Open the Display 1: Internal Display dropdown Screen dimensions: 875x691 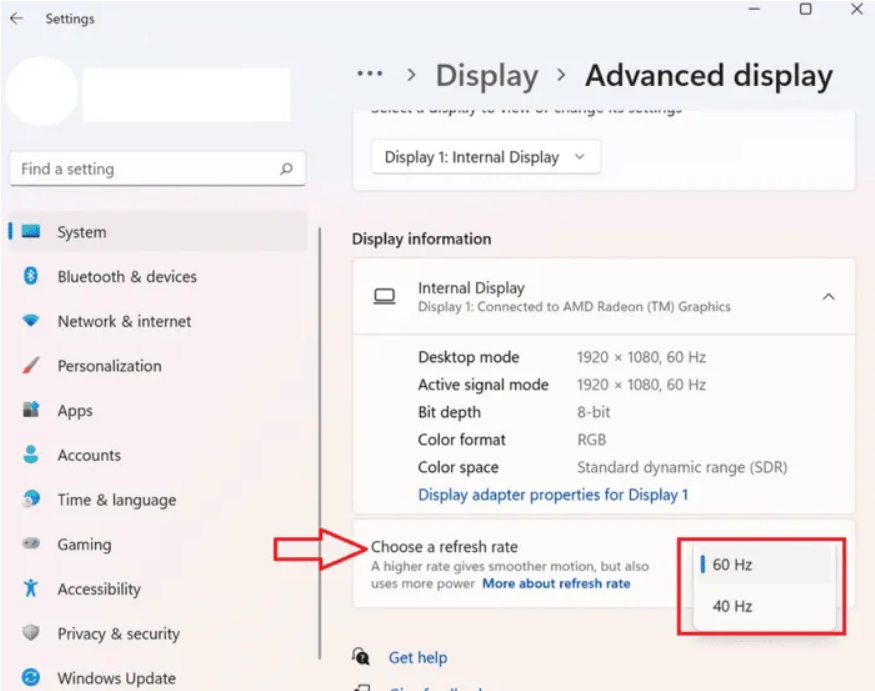(485, 157)
